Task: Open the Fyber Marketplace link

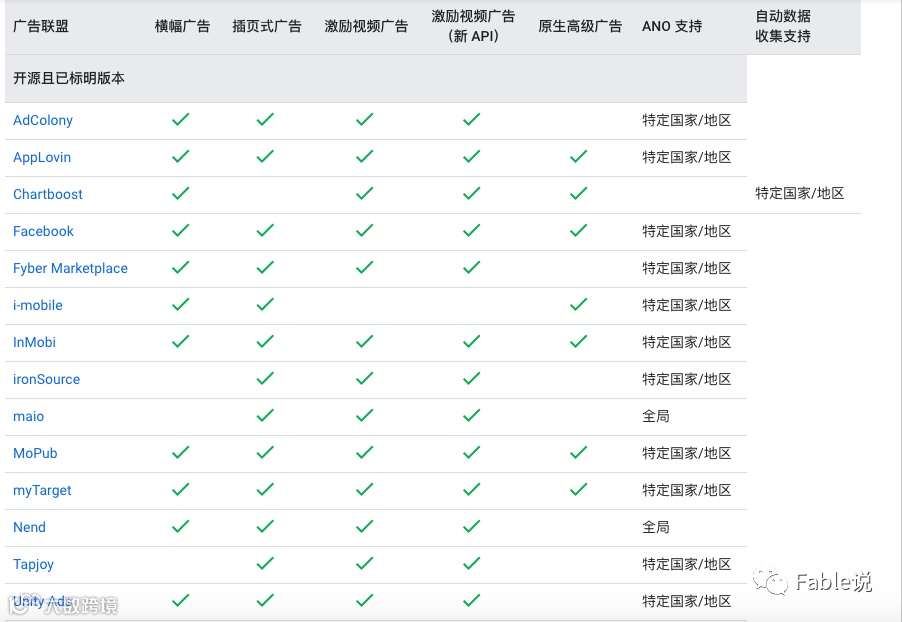Action: point(70,268)
